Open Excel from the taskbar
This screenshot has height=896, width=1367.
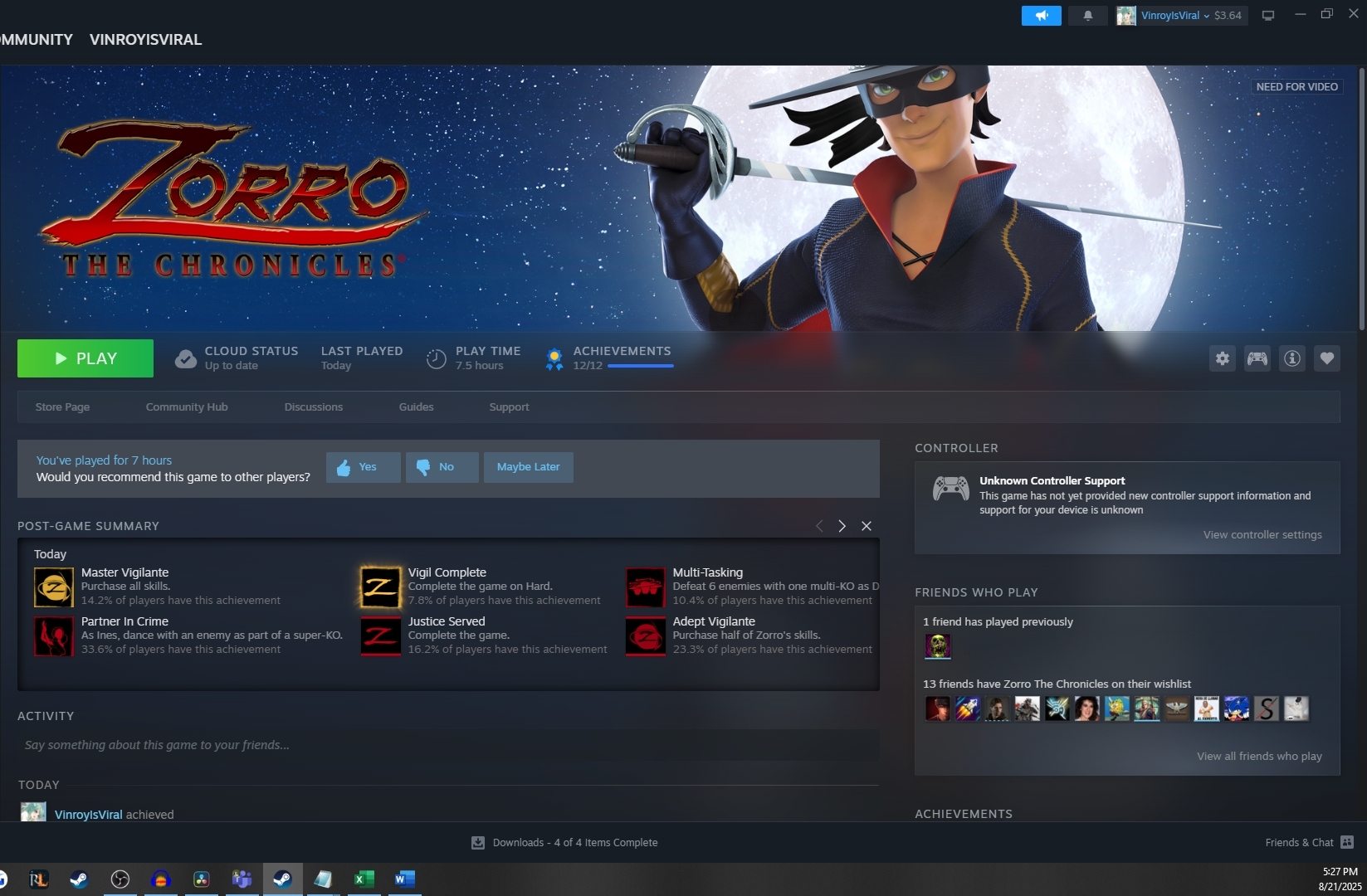click(364, 879)
